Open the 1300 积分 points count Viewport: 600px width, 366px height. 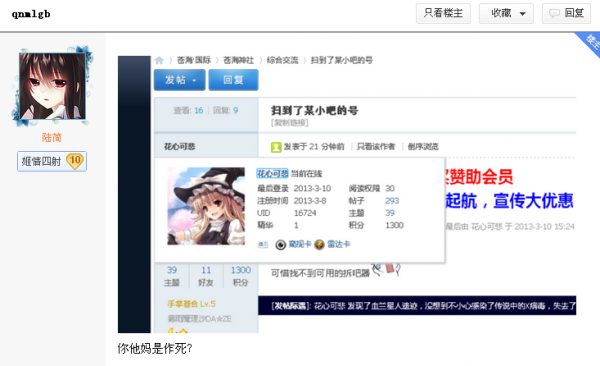[241, 276]
